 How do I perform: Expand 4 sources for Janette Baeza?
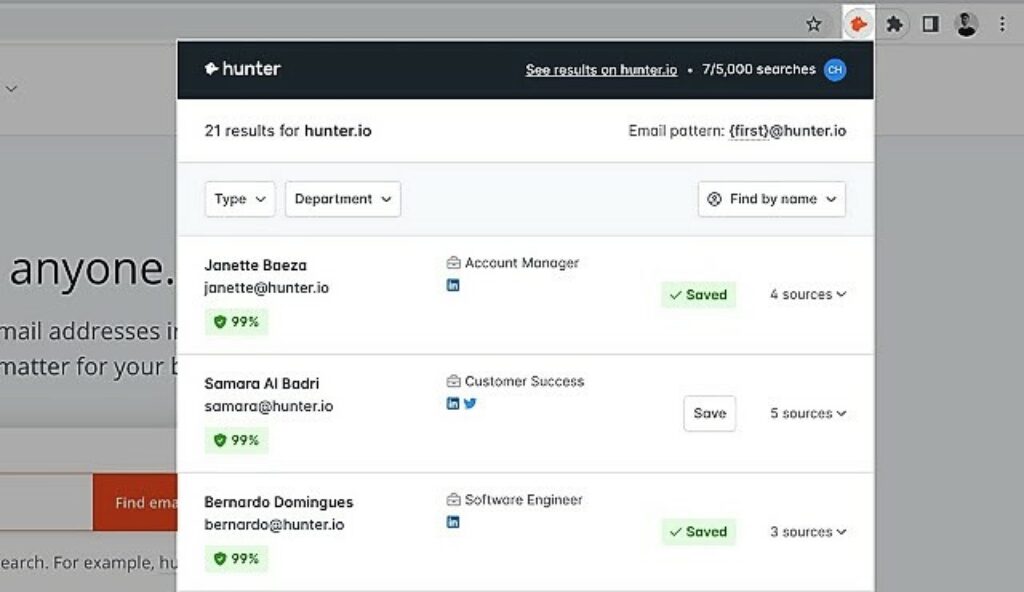coord(808,295)
